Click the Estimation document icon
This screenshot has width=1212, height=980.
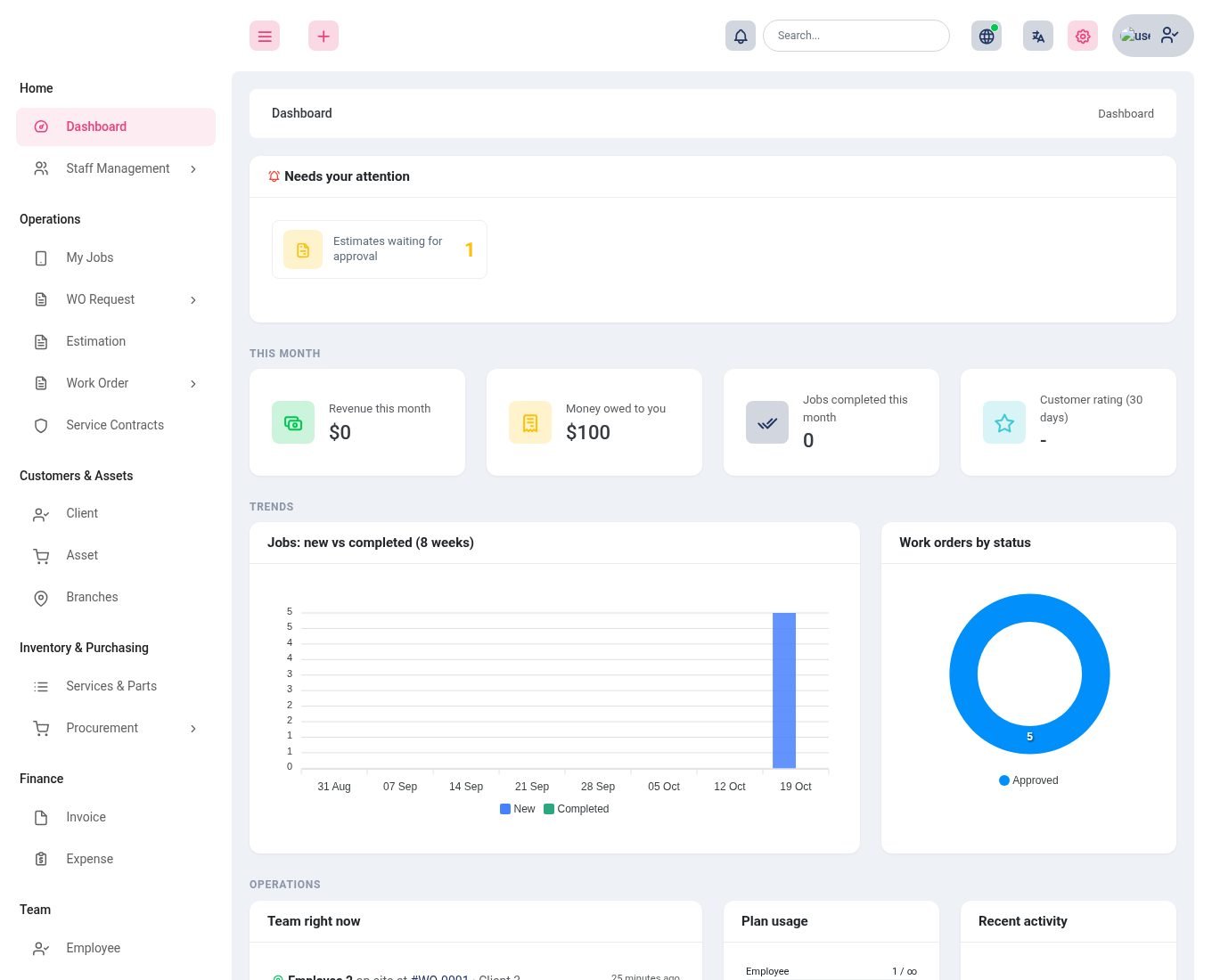tap(41, 341)
